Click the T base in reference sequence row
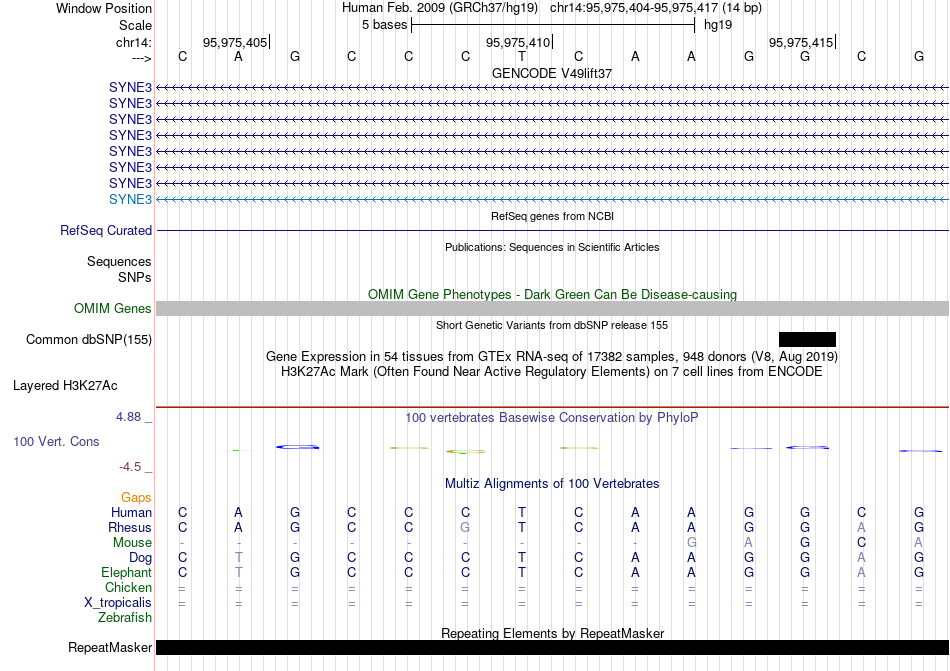Screen dimensions: 950x671 [522, 56]
